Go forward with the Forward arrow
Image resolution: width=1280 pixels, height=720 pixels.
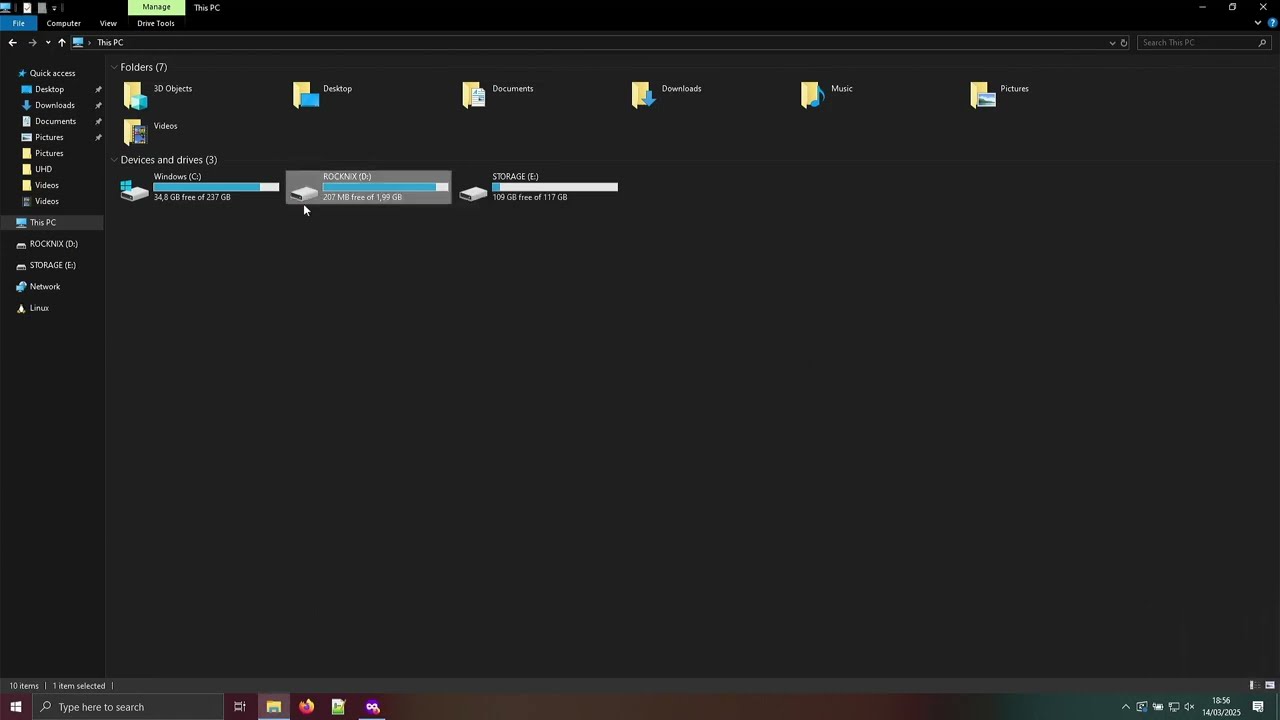point(32,43)
